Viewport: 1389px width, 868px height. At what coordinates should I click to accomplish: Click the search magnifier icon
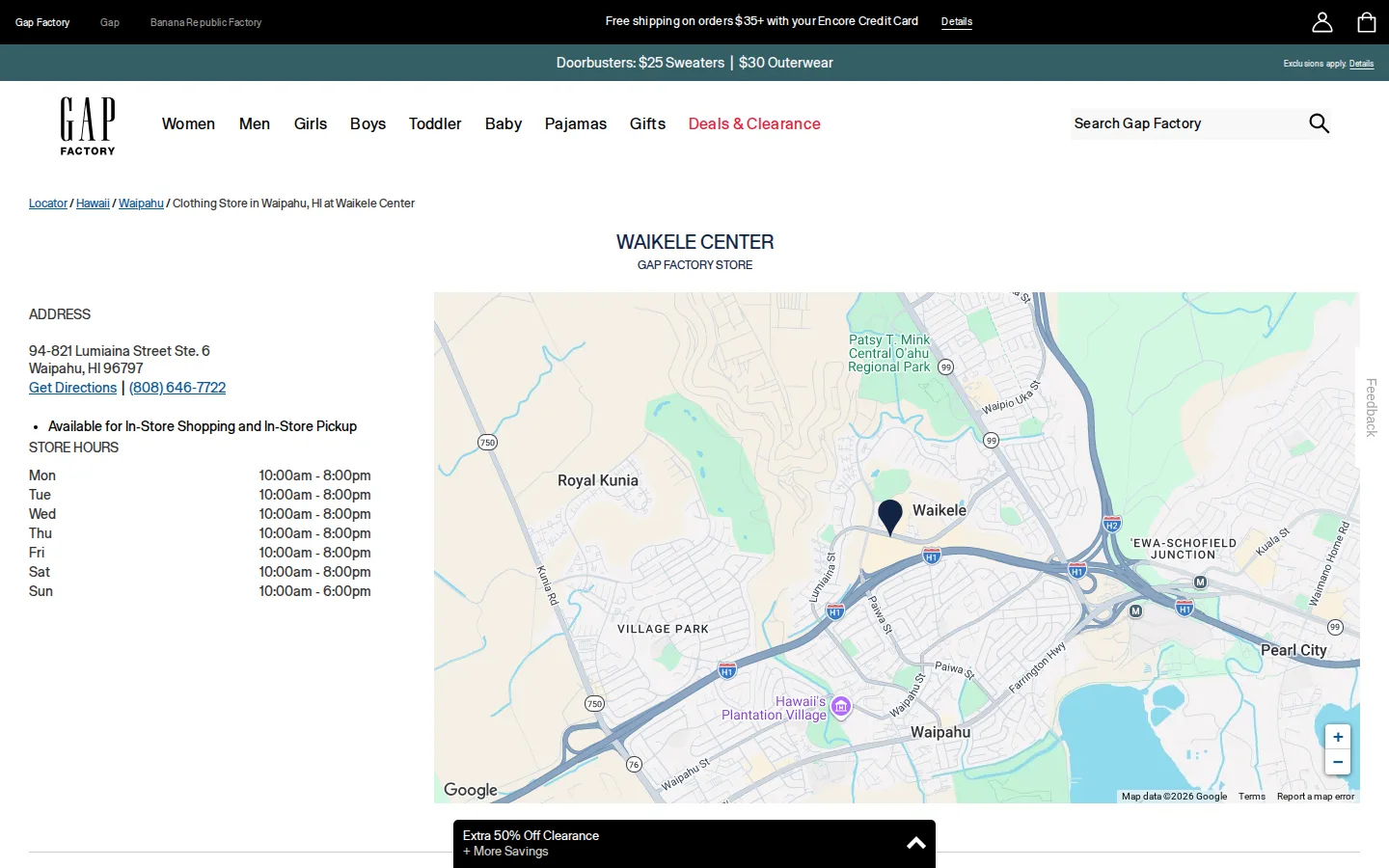(1319, 123)
